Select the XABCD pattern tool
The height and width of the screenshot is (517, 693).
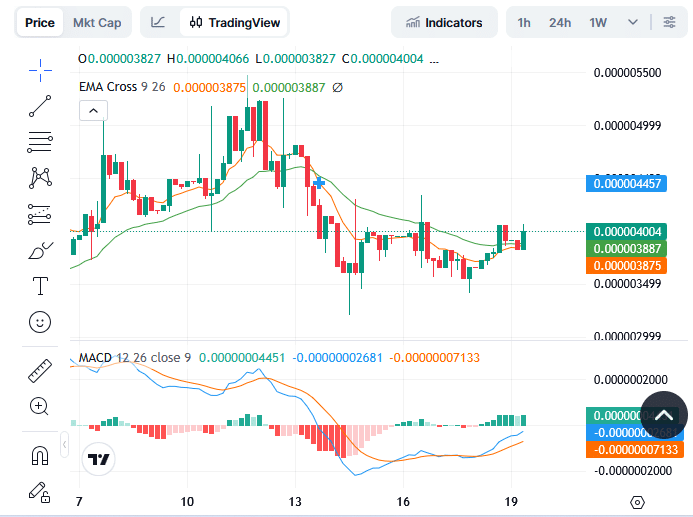pyautogui.click(x=40, y=178)
